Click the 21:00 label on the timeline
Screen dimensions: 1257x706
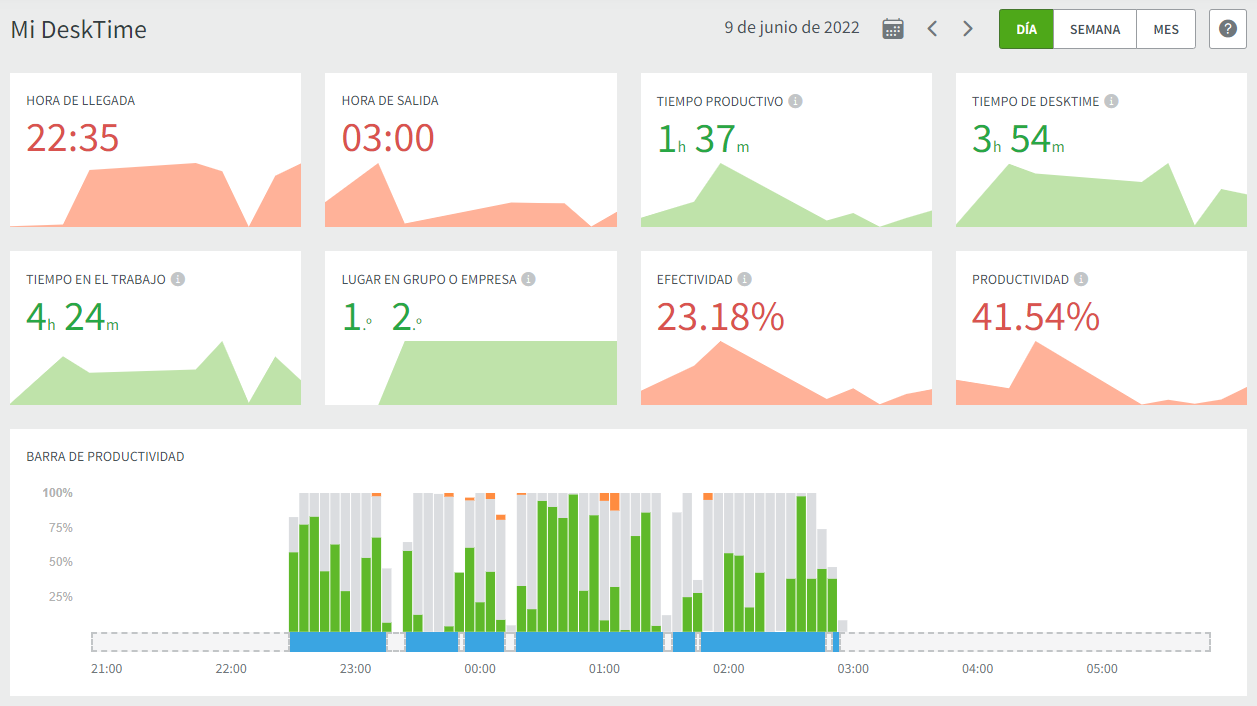point(107,669)
